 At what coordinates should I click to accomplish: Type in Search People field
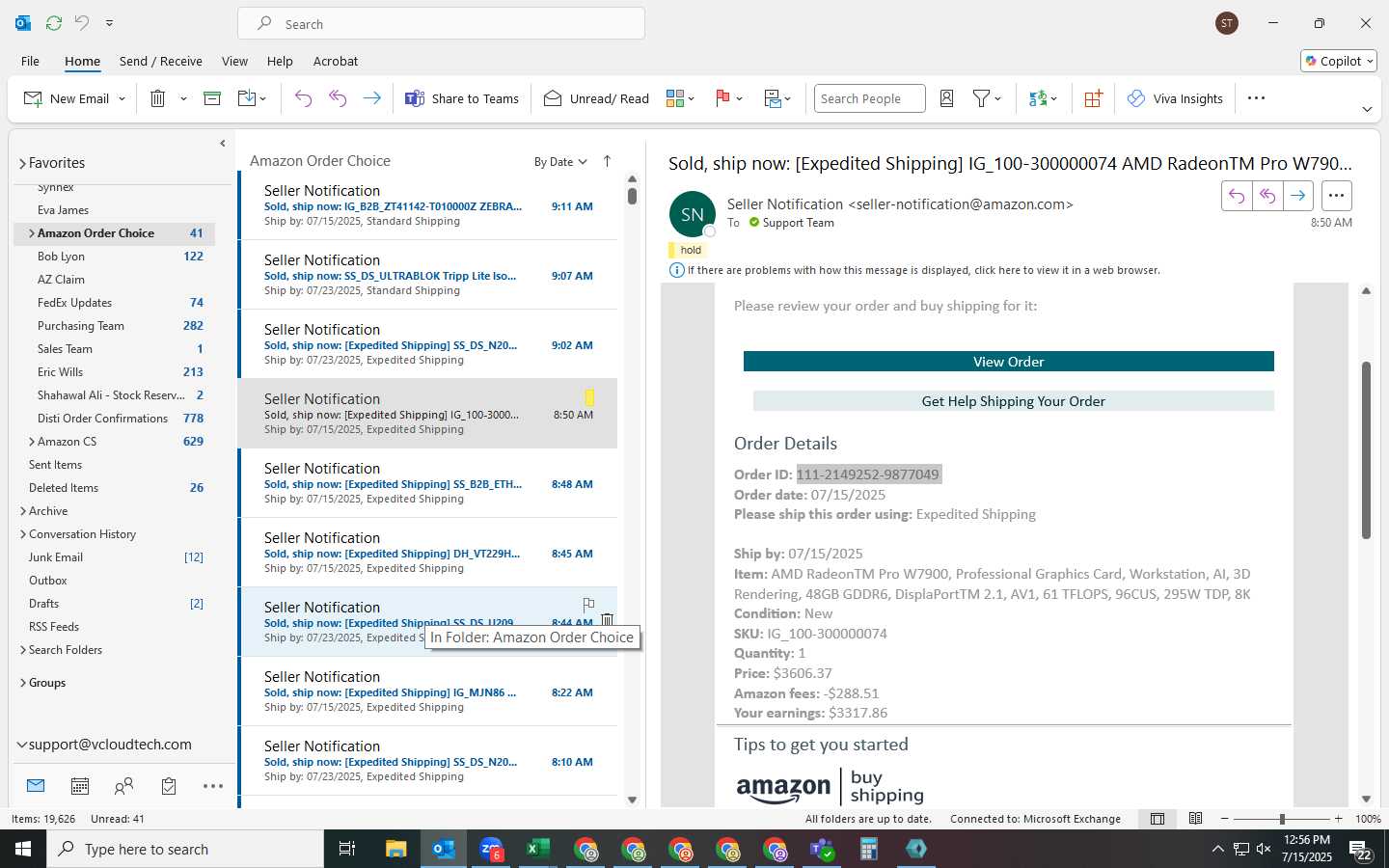869,98
